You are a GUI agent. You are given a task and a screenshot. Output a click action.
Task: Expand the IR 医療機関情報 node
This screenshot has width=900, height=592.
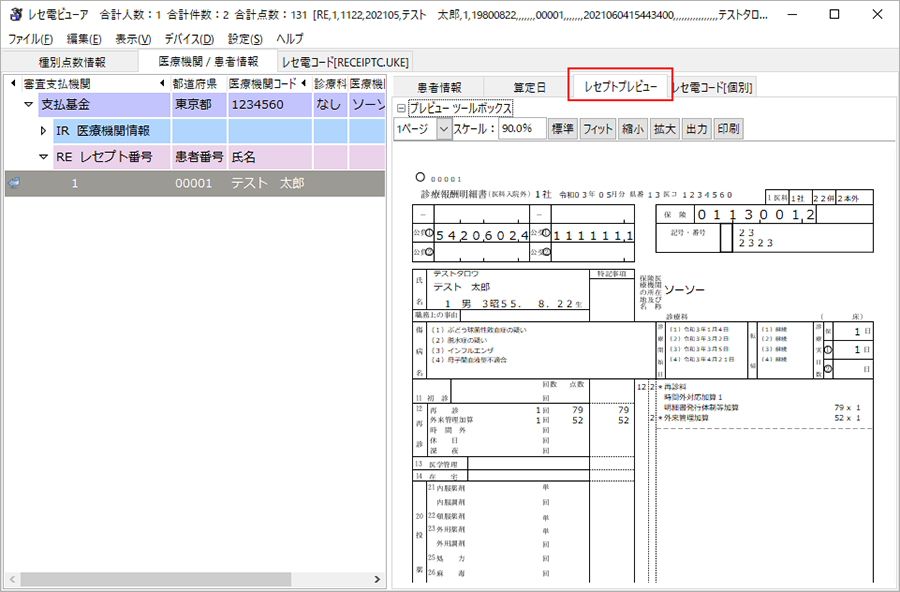pos(43,131)
